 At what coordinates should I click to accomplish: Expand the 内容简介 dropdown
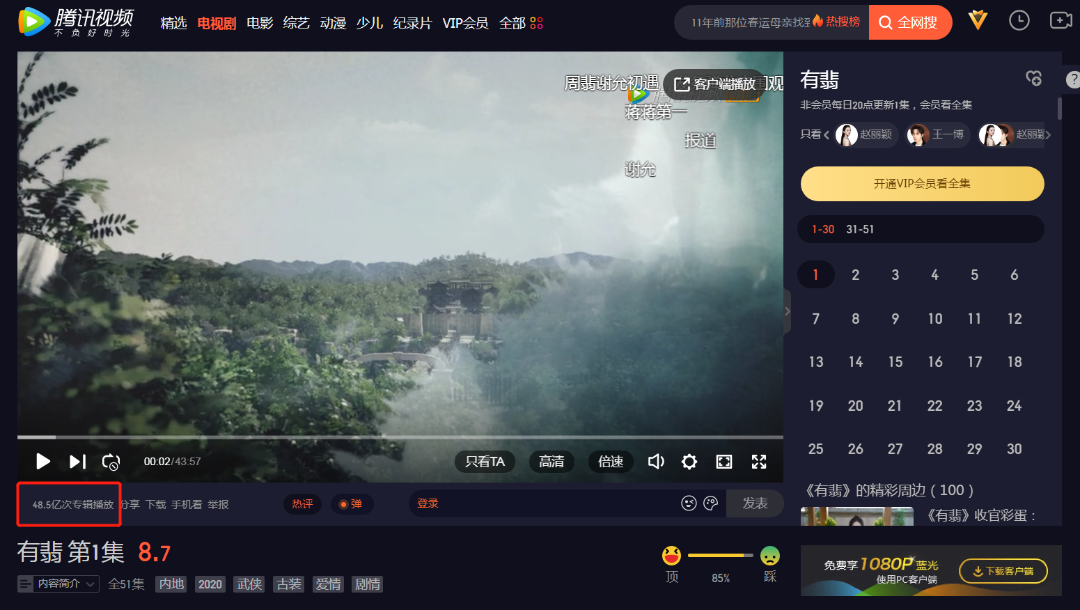coord(59,584)
